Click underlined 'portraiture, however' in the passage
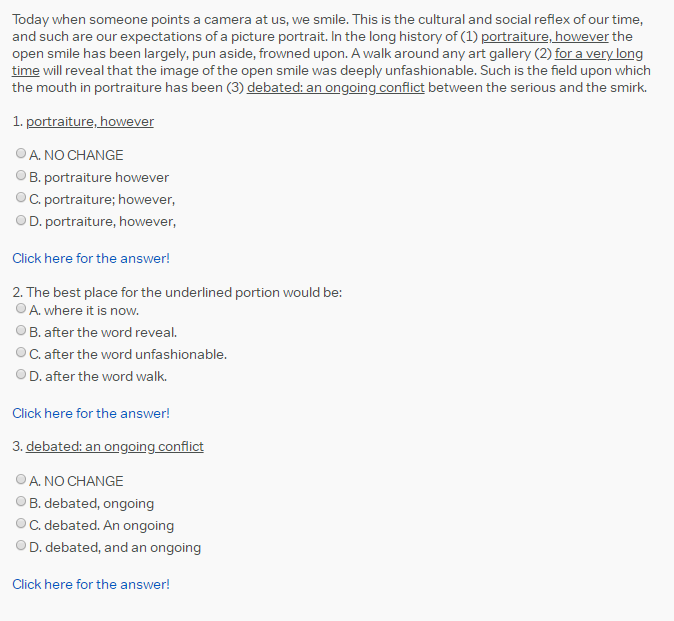Screen dimensions: 674x621 (545, 37)
